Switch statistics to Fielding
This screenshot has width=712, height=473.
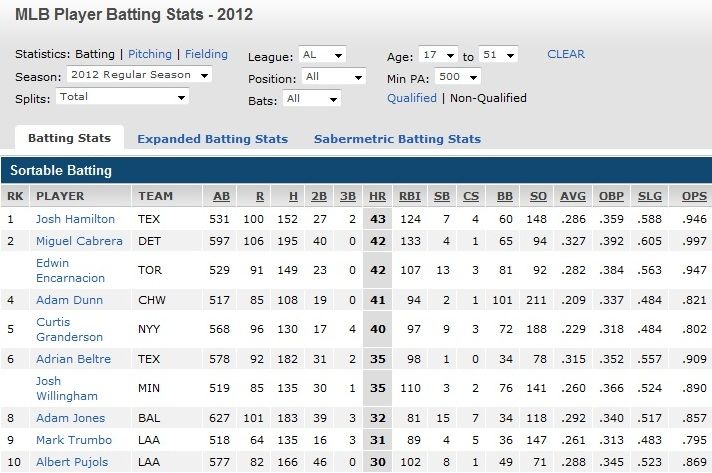(205, 54)
